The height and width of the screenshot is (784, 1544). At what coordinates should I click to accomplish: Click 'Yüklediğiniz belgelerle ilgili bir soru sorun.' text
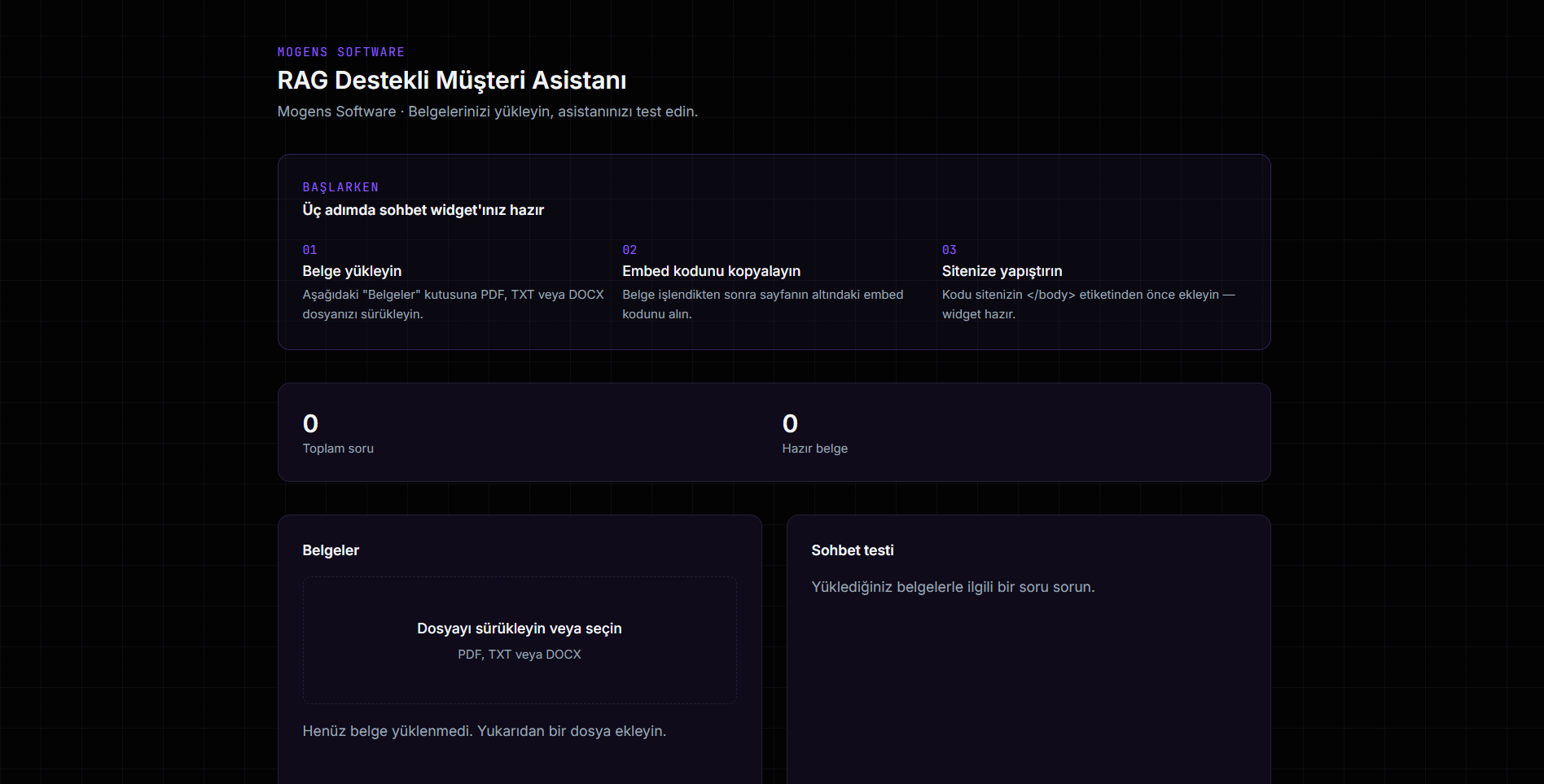coord(953,587)
